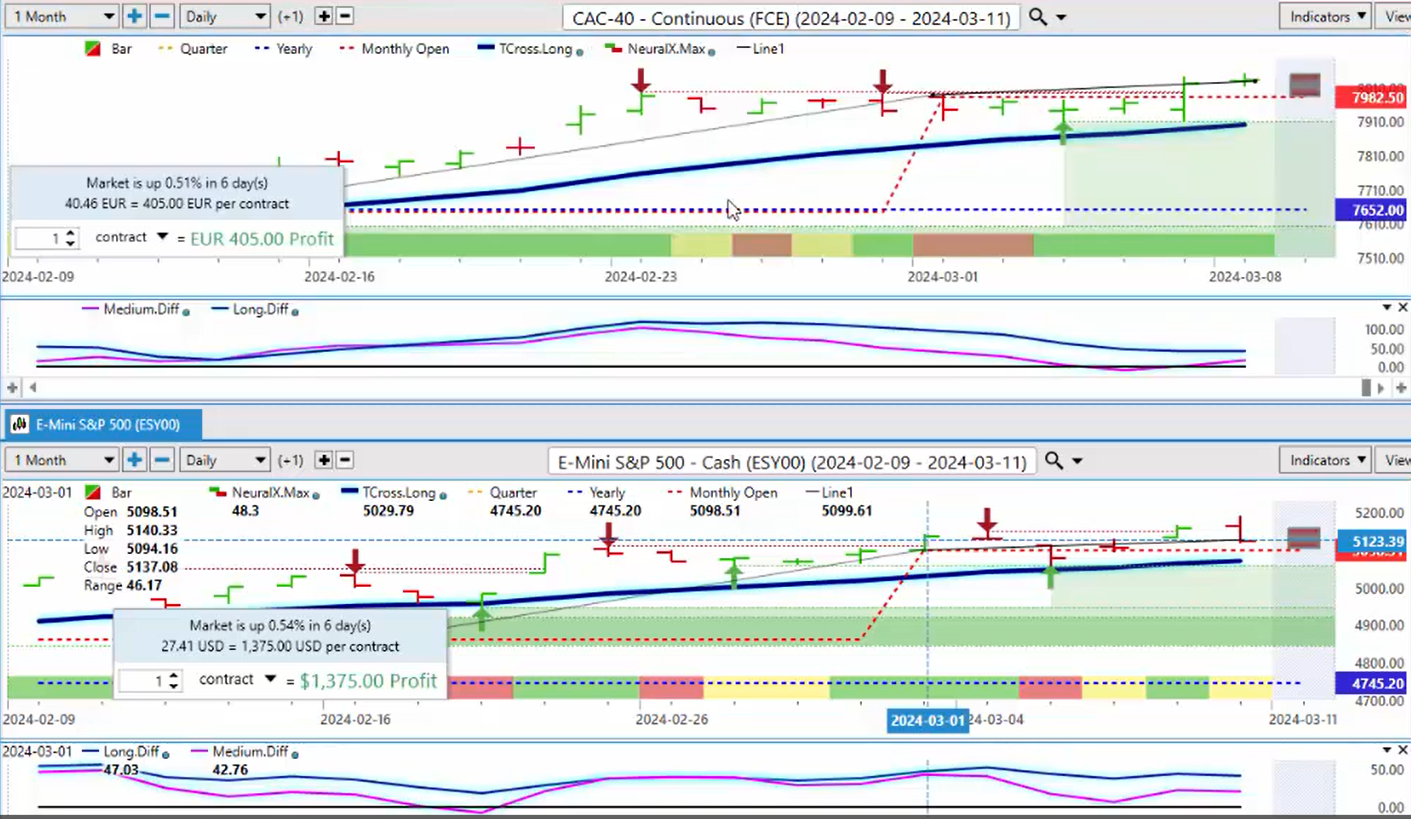Screen dimensions: 1411x819
Task: Click the plus icon left of CAC-40 scrollbar
Action: click(x=13, y=387)
